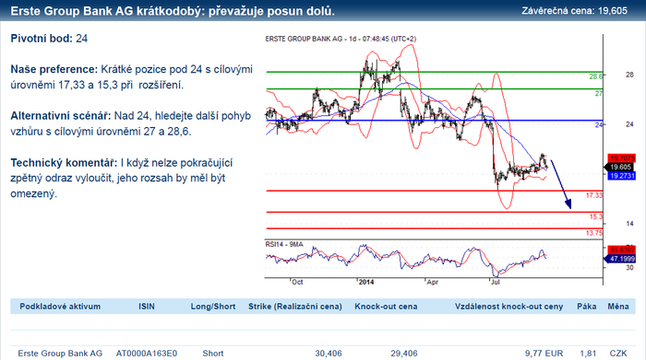The image size is (646, 360).
Task: Click the 'Technický komentář:' label
Action: point(64,163)
